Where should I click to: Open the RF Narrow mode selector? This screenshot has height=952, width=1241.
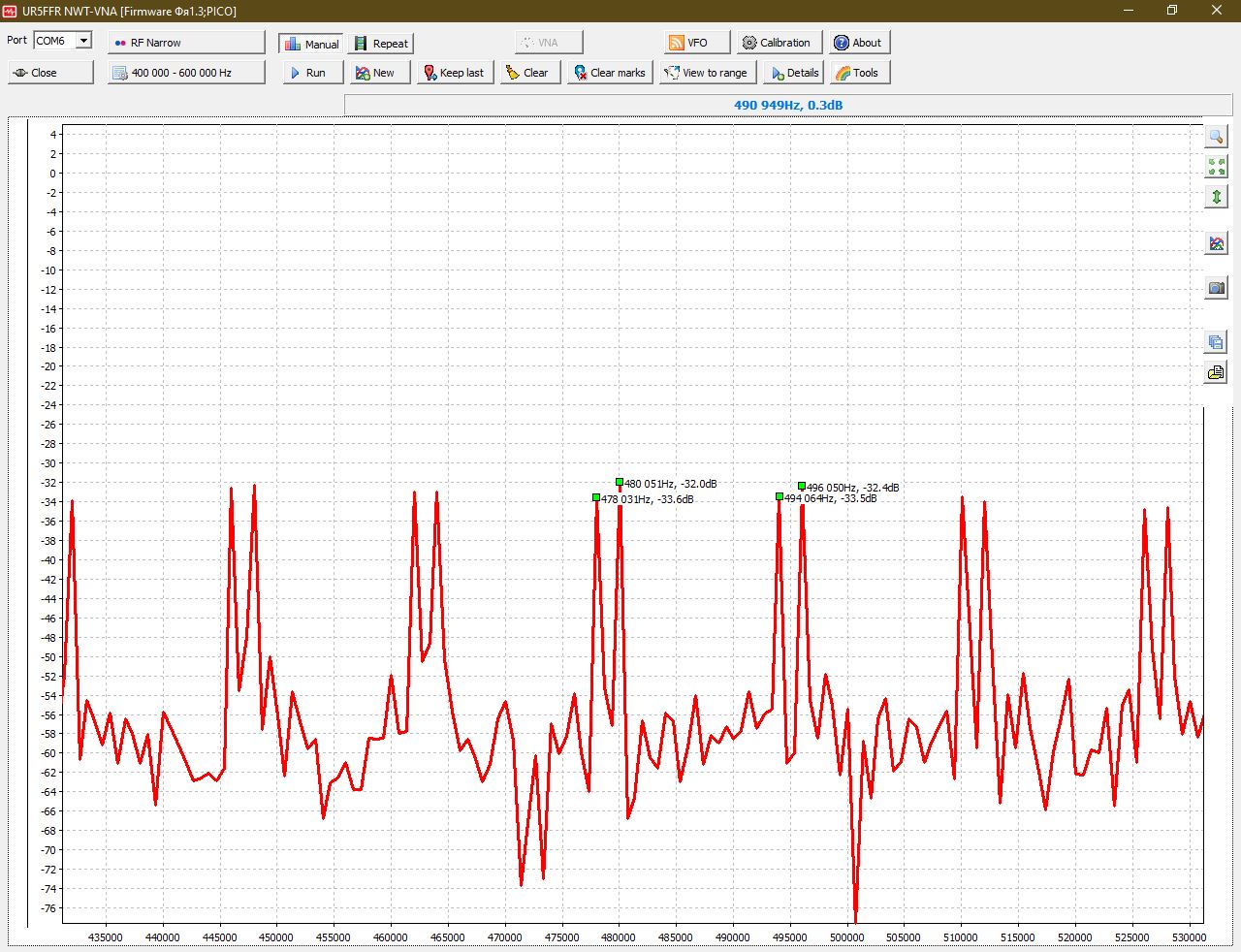(x=186, y=43)
